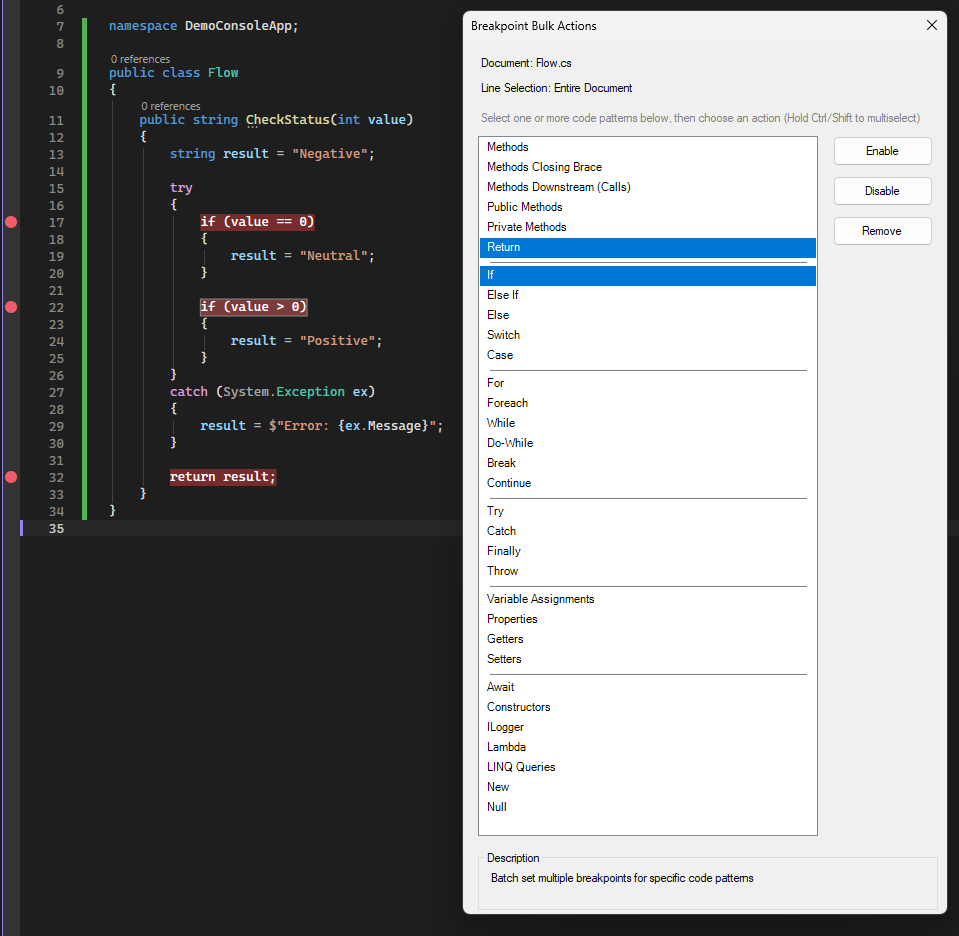Click the namespace DemoConsoleApp line
The image size is (959, 936).
pyautogui.click(x=204, y=26)
